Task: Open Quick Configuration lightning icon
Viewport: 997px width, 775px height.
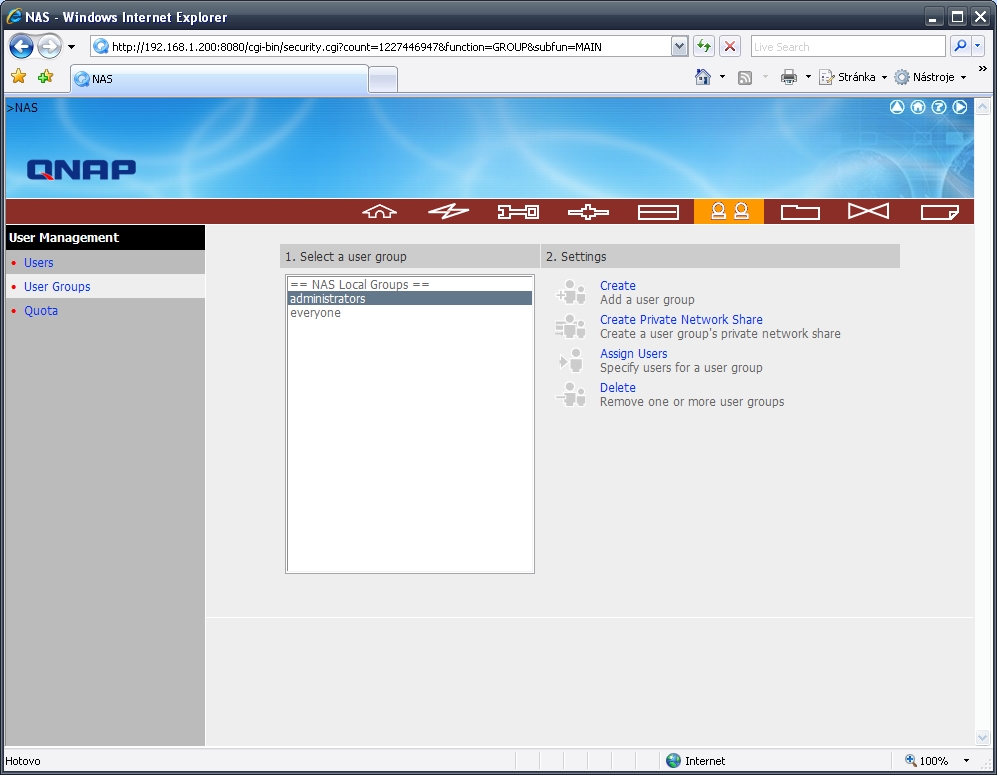Action: (448, 212)
